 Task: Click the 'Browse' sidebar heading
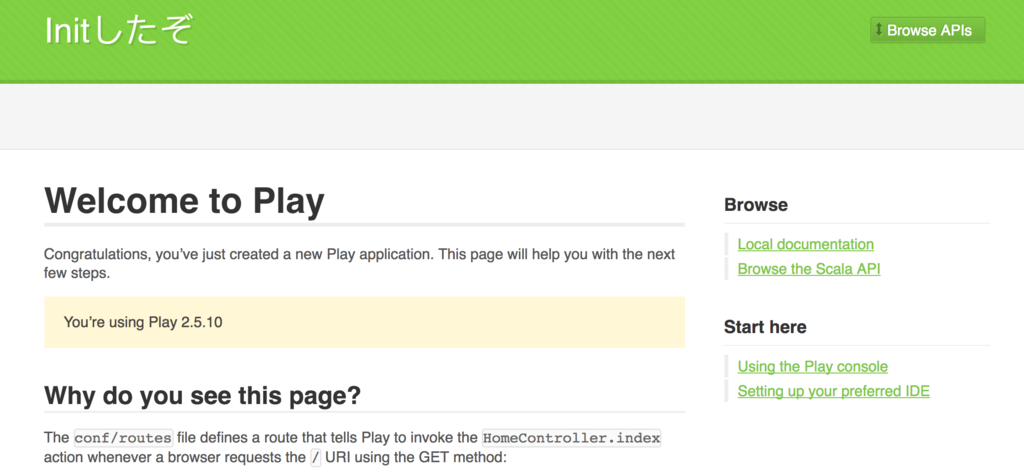click(x=756, y=205)
